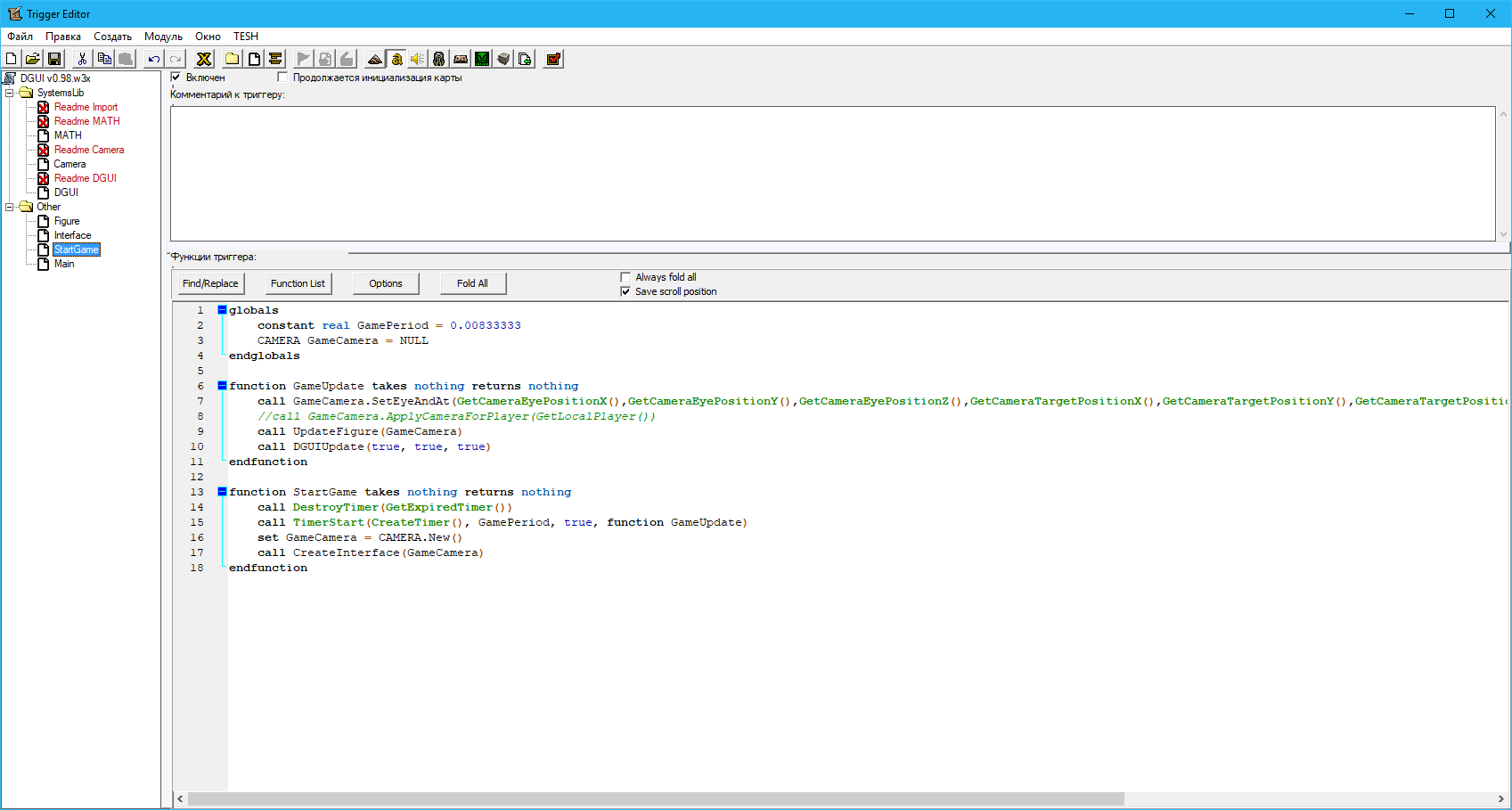1512x810 pixels.
Task: Click the Save floppy disk icon
Action: pyautogui.click(x=54, y=59)
